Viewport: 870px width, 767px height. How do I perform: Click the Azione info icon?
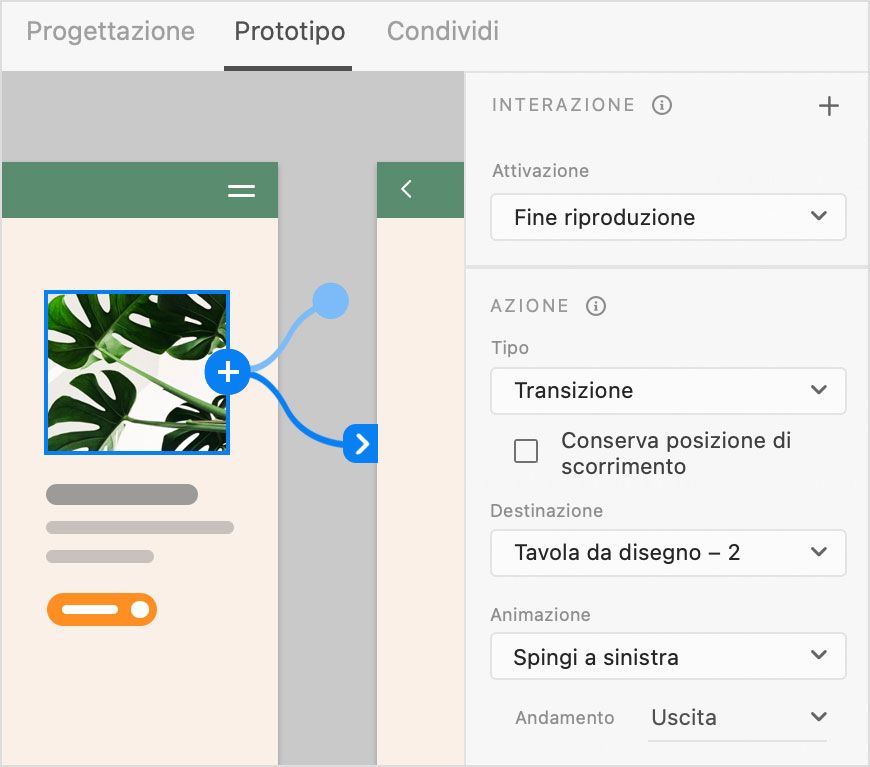595,307
